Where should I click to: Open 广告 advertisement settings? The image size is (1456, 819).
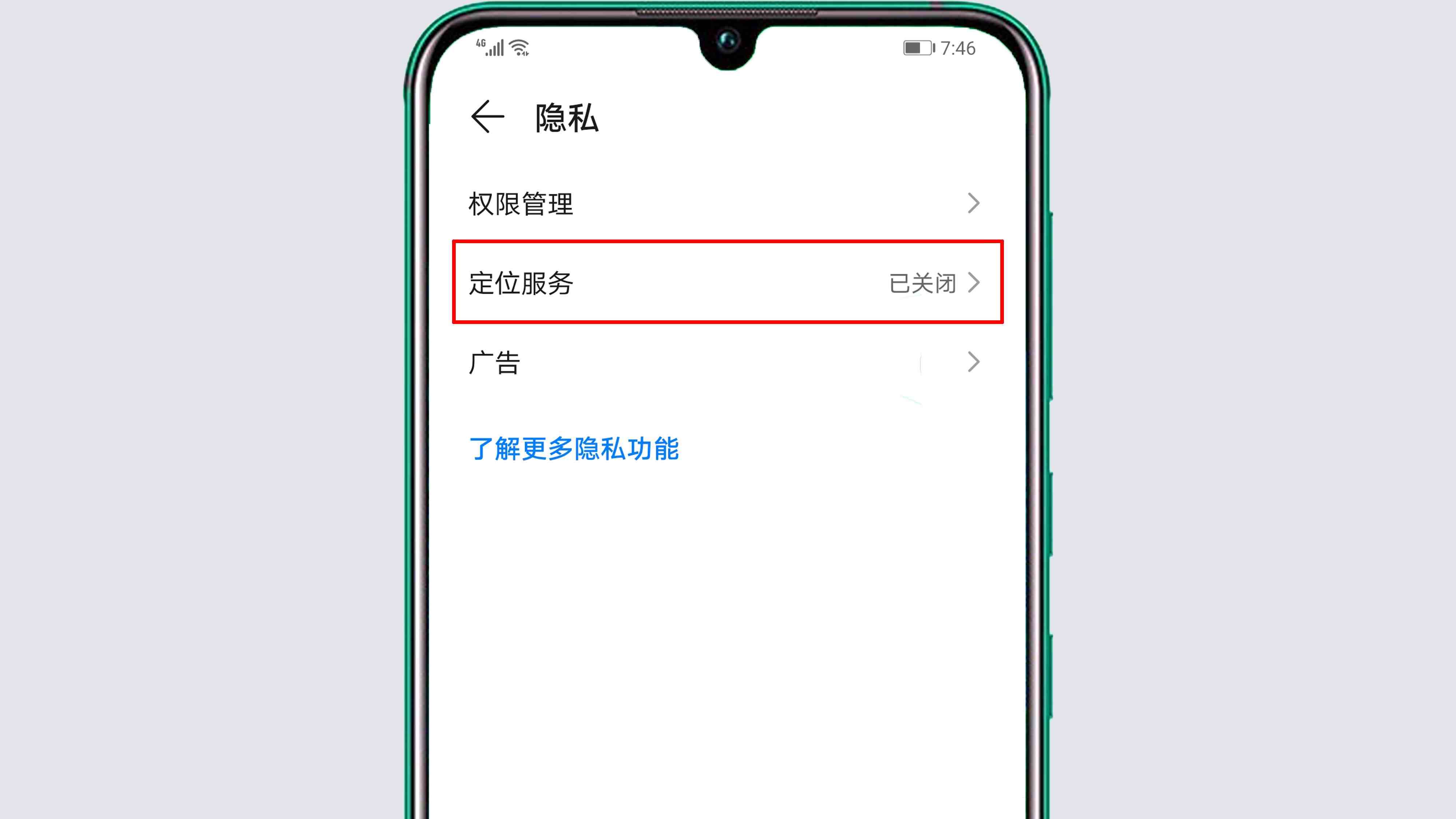coord(727,362)
